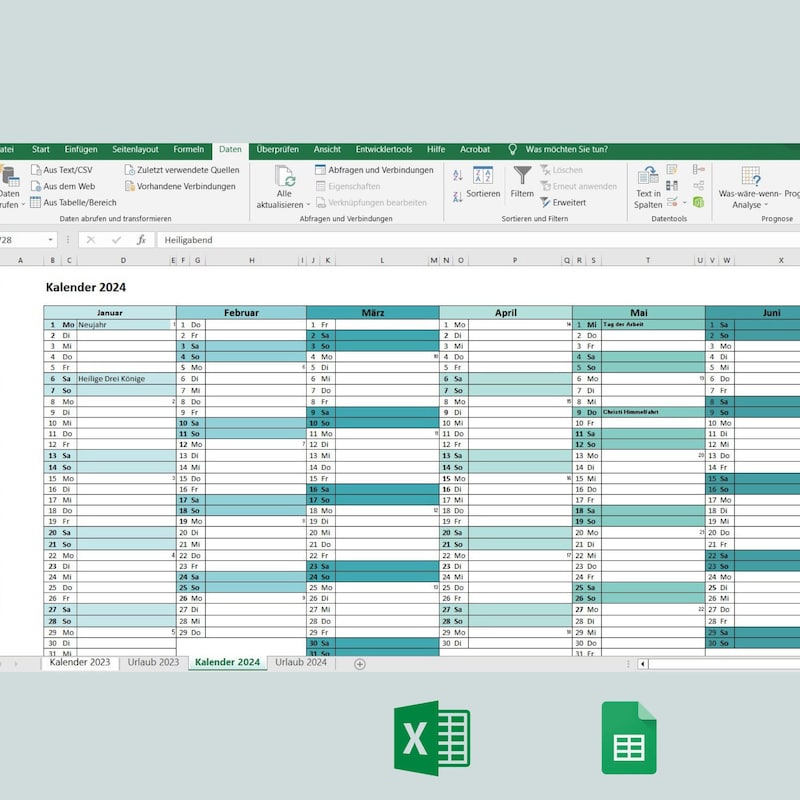Switch to the Urlaub 2023 sheet
The image size is (800, 800).
pyautogui.click(x=153, y=662)
